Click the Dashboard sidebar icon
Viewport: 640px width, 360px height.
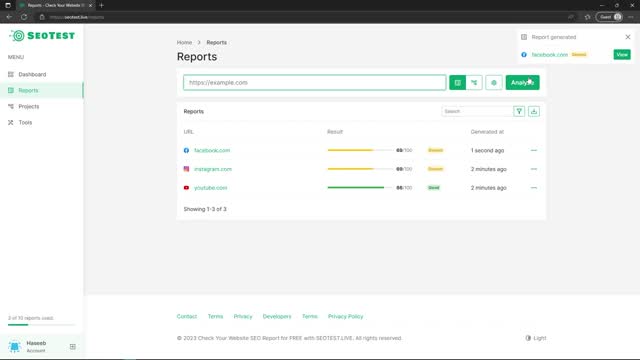[11, 74]
